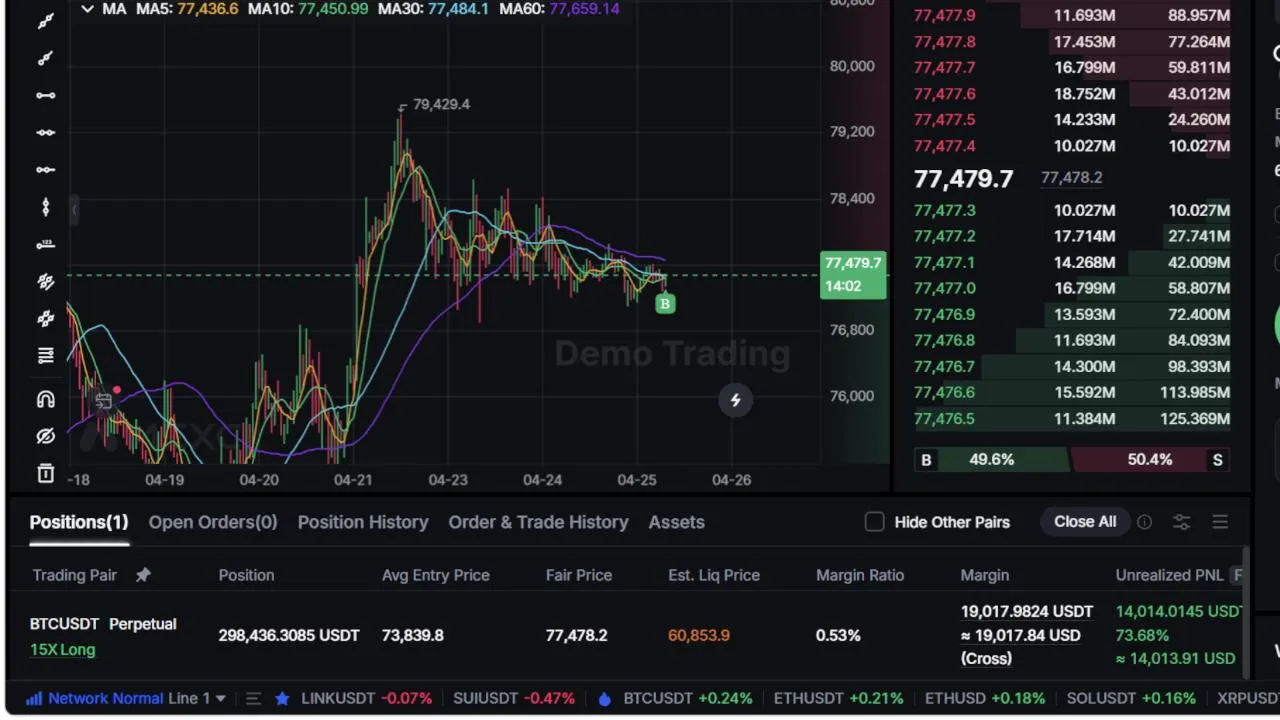
Task: Click the hot droplet icon before BTCUSDT ticker
Action: 604,698
